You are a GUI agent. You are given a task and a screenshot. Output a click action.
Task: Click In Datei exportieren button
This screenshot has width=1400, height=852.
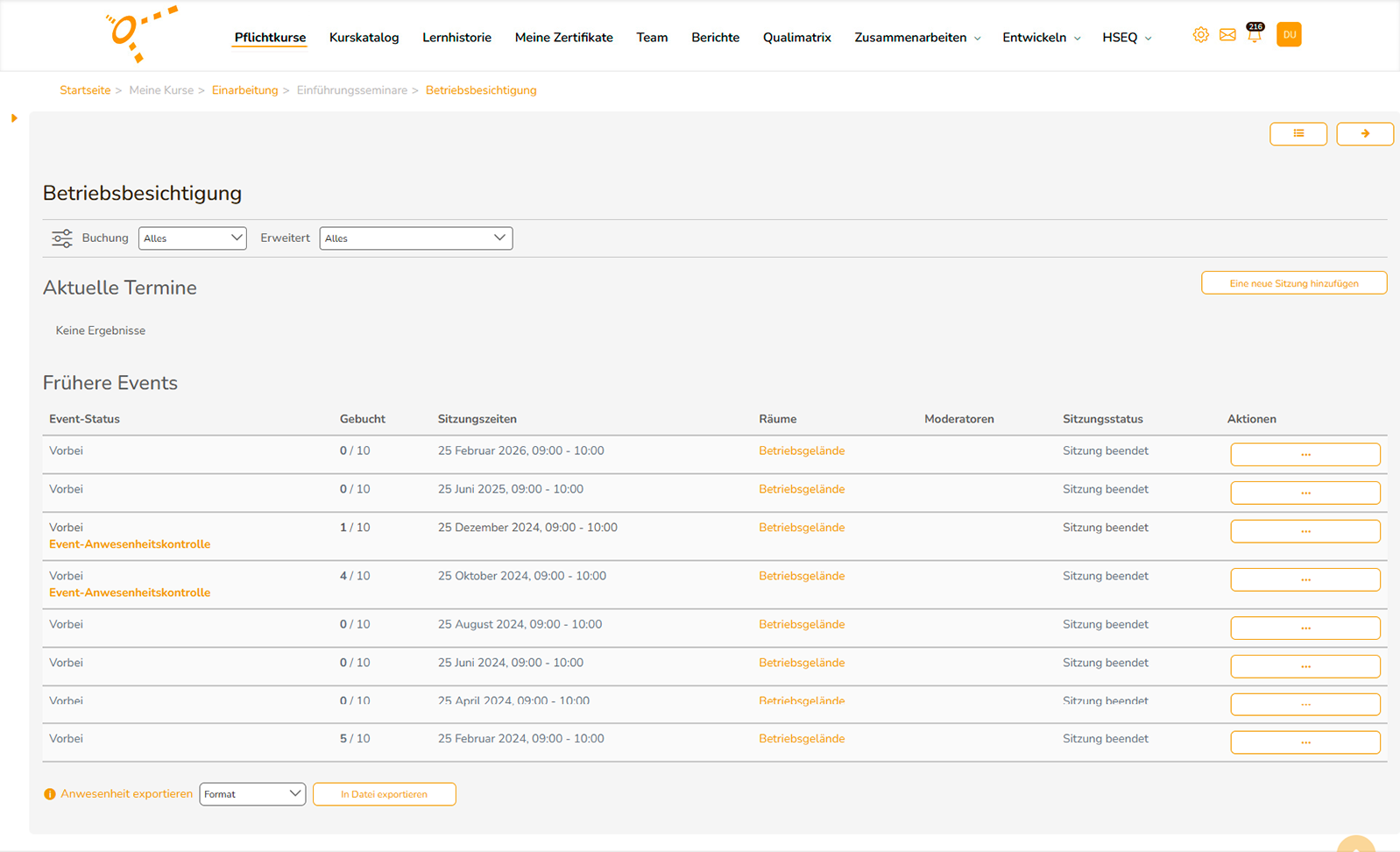click(384, 794)
